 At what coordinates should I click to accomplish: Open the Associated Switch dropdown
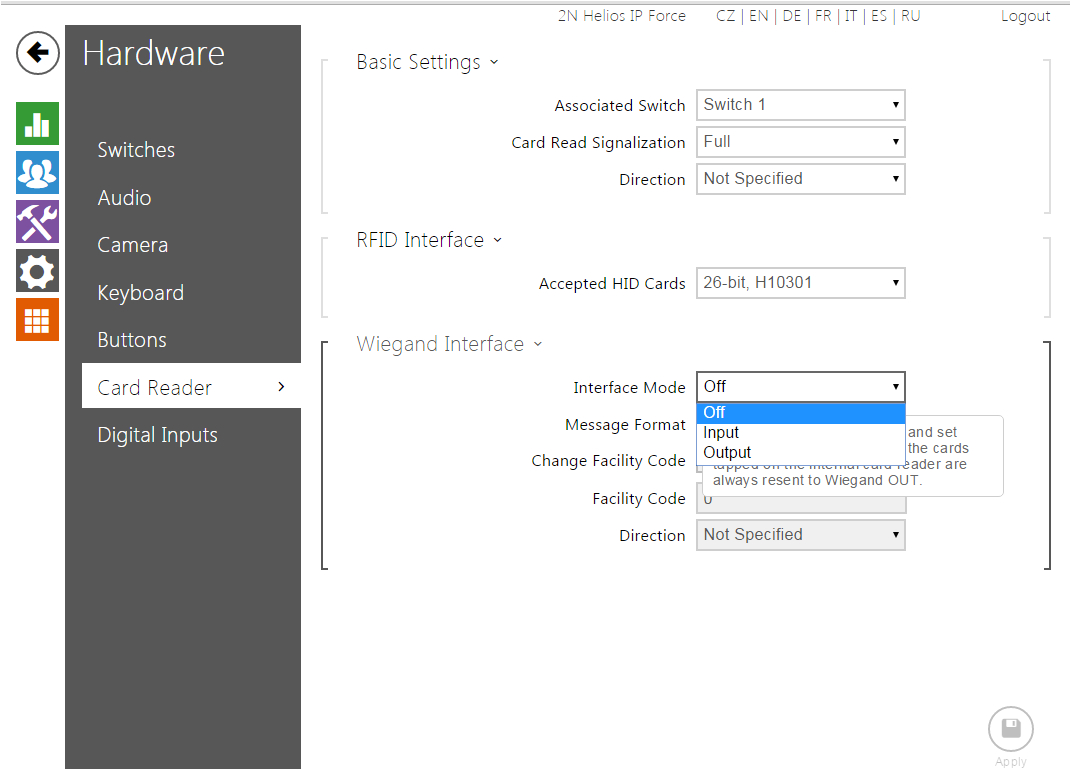point(800,105)
